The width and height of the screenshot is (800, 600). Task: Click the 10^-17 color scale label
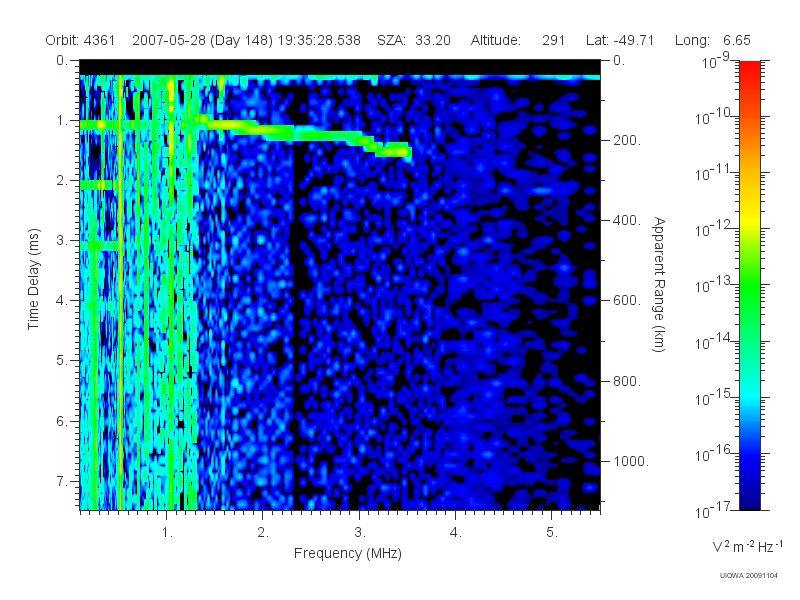point(712,509)
